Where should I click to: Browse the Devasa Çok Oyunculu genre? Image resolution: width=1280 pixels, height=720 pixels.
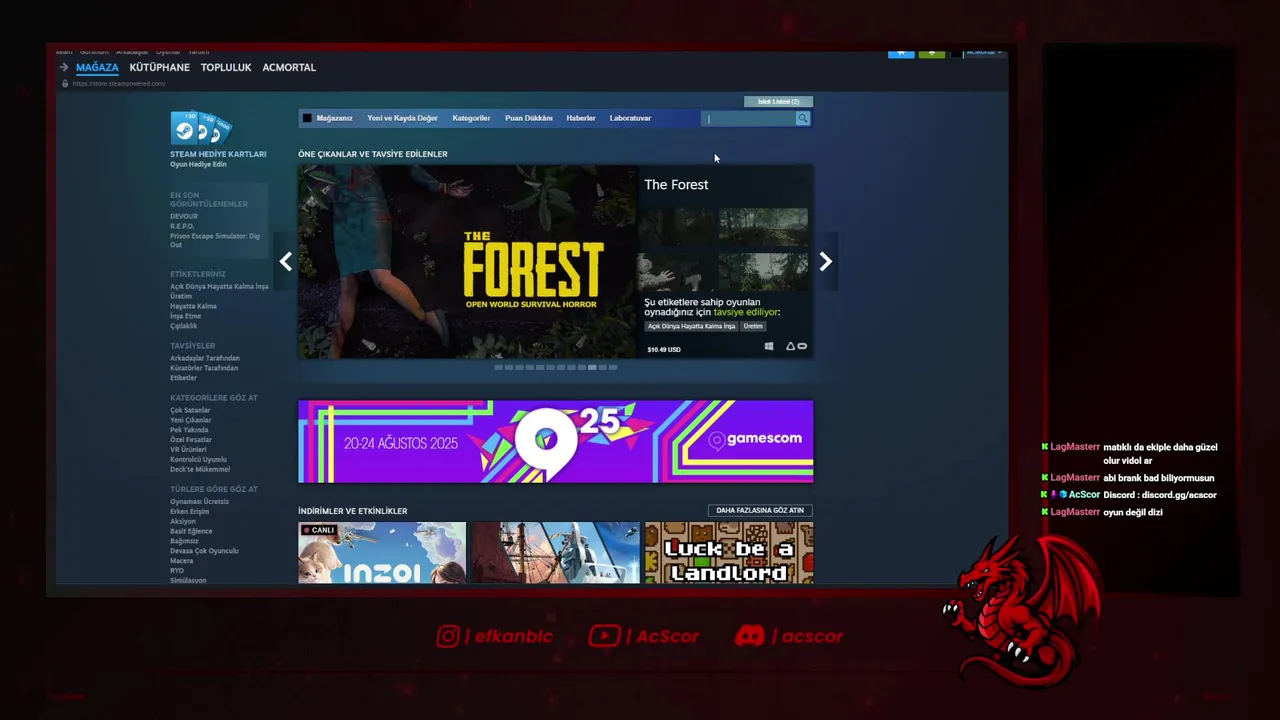click(x=204, y=551)
